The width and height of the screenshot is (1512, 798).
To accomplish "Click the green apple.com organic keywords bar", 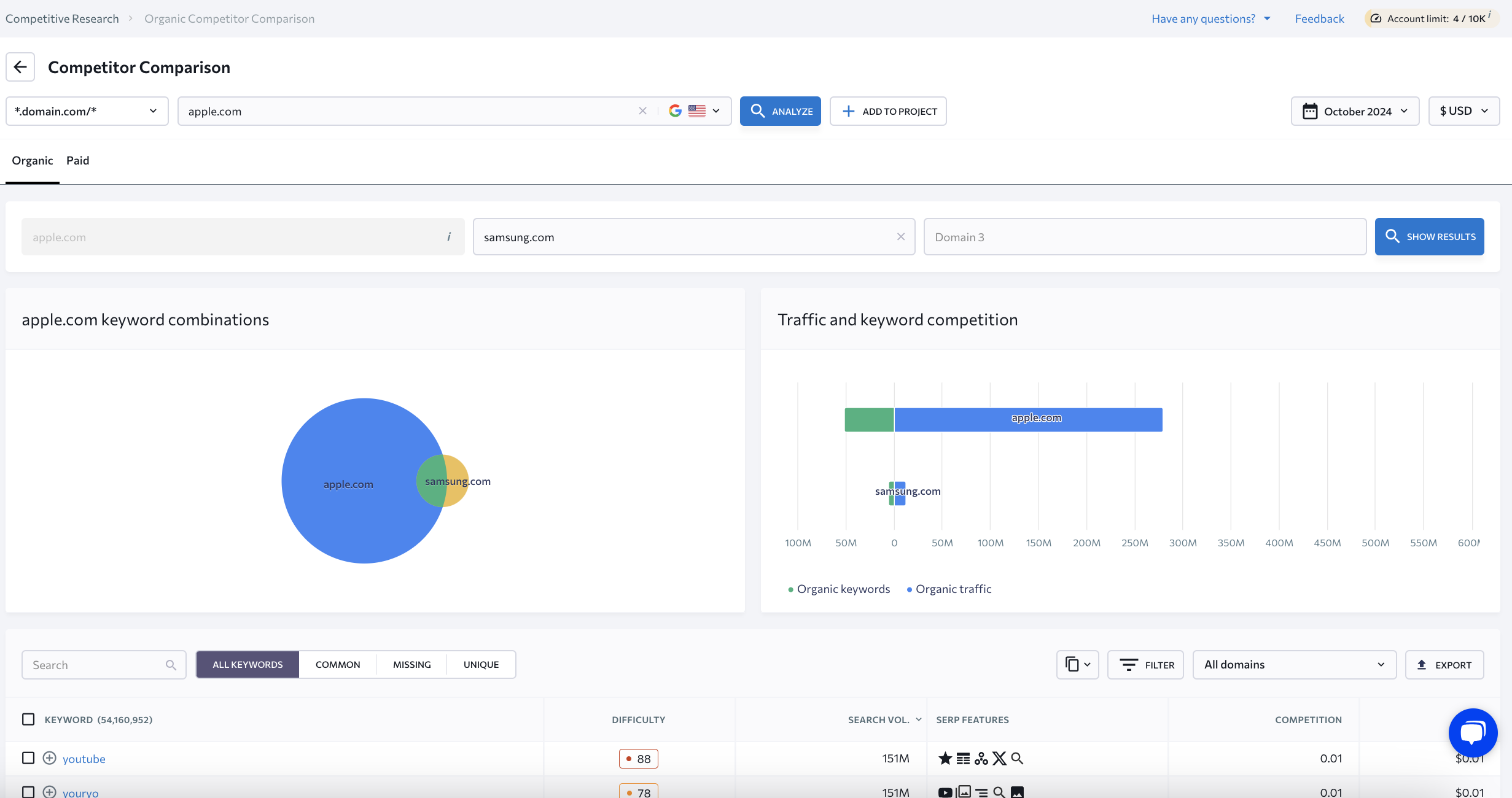I will click(869, 420).
